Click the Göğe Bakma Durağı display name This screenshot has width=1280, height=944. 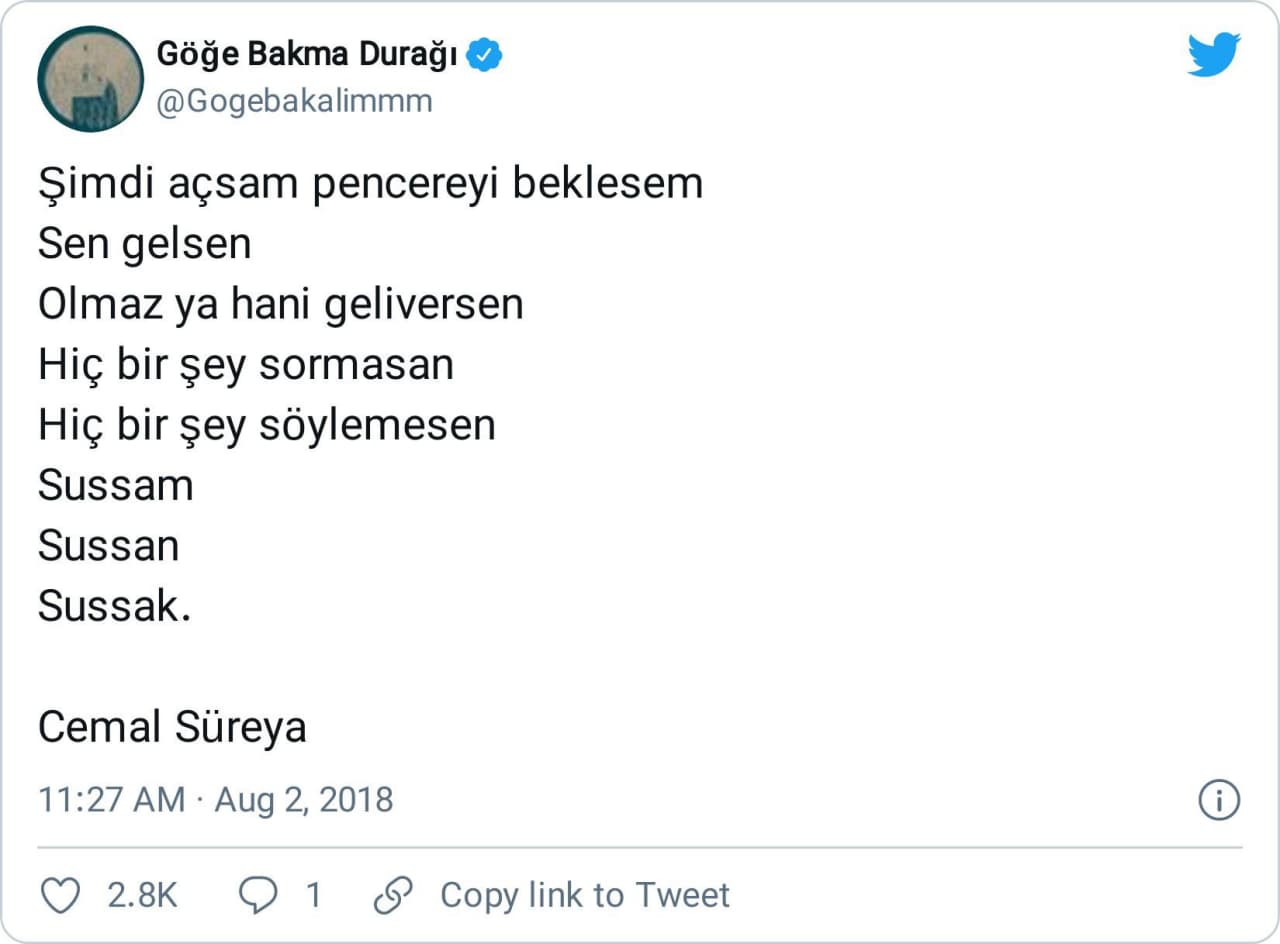[307, 56]
